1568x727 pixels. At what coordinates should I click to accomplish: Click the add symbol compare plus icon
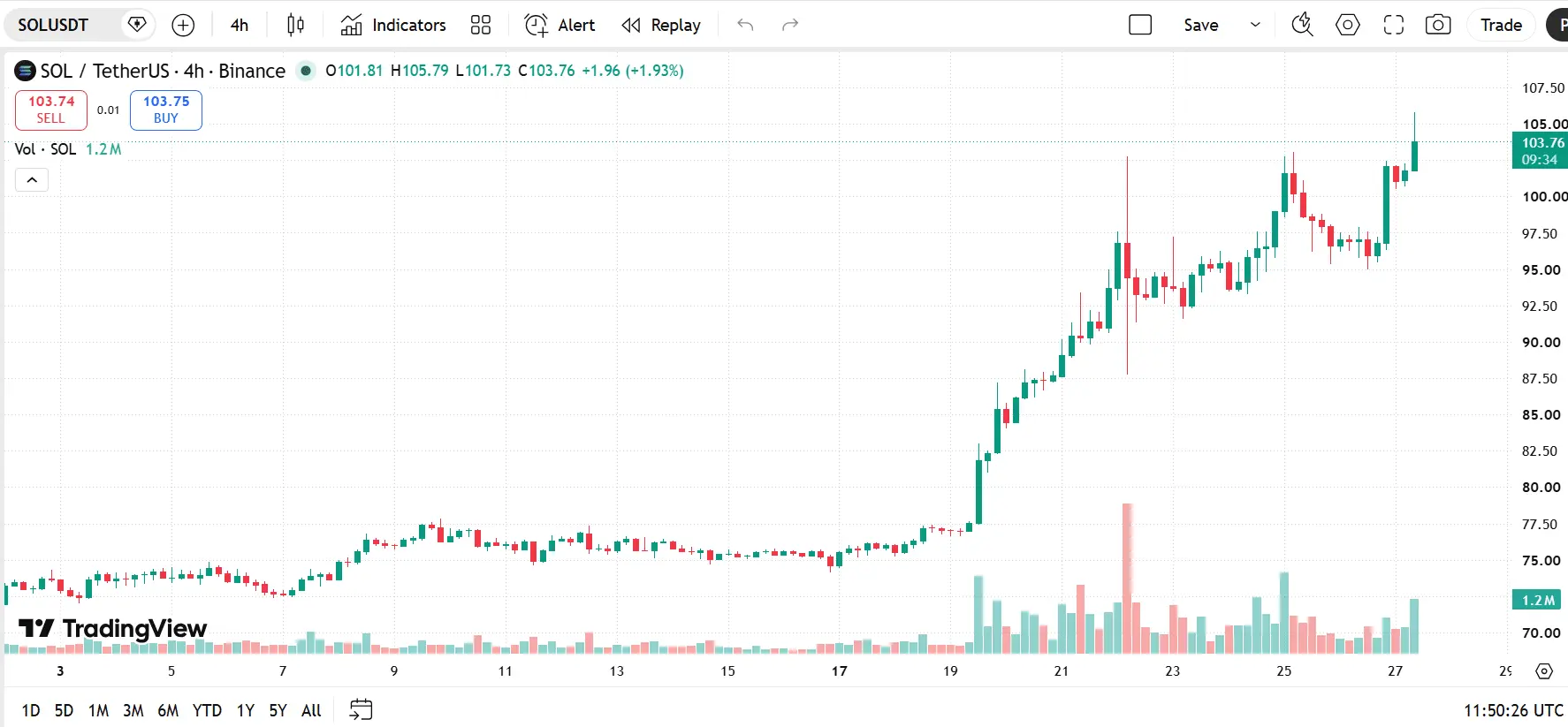[183, 25]
